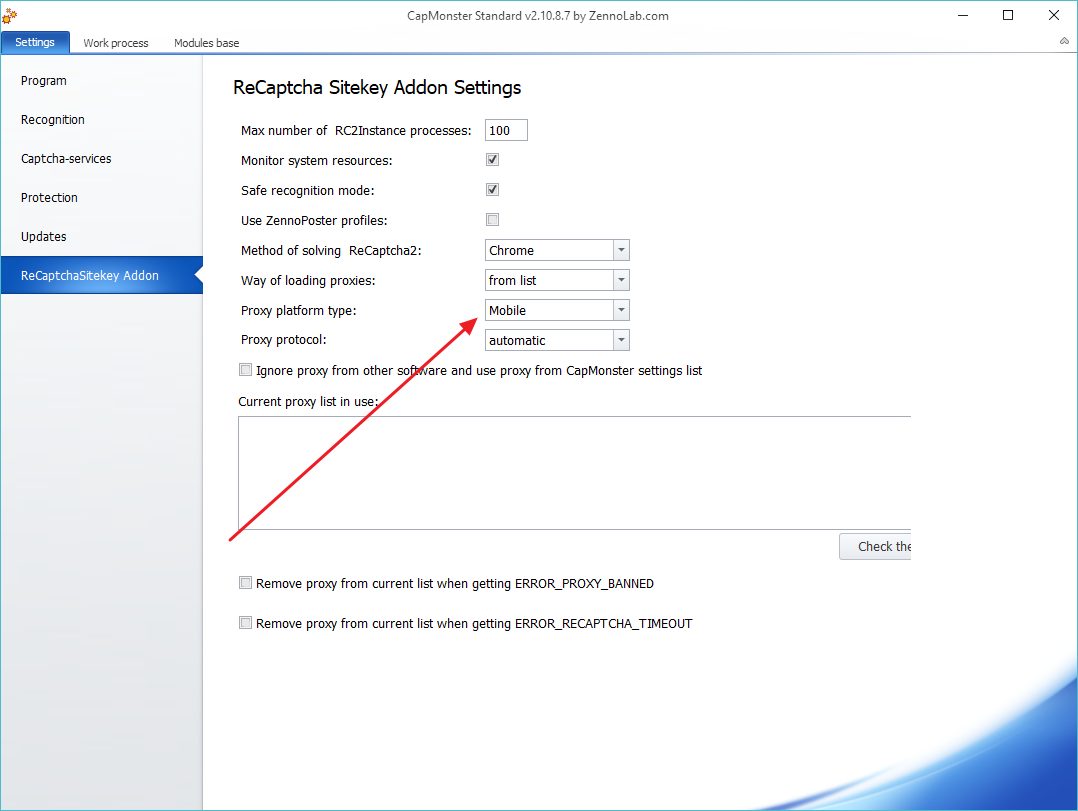Open the Protection settings section
Viewport: 1078px width, 811px height.
click(102, 197)
